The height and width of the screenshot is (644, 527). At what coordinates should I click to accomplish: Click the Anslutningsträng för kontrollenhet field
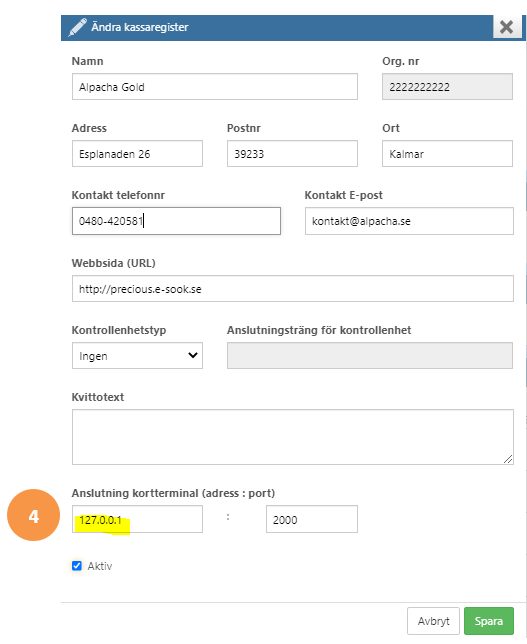click(370, 356)
